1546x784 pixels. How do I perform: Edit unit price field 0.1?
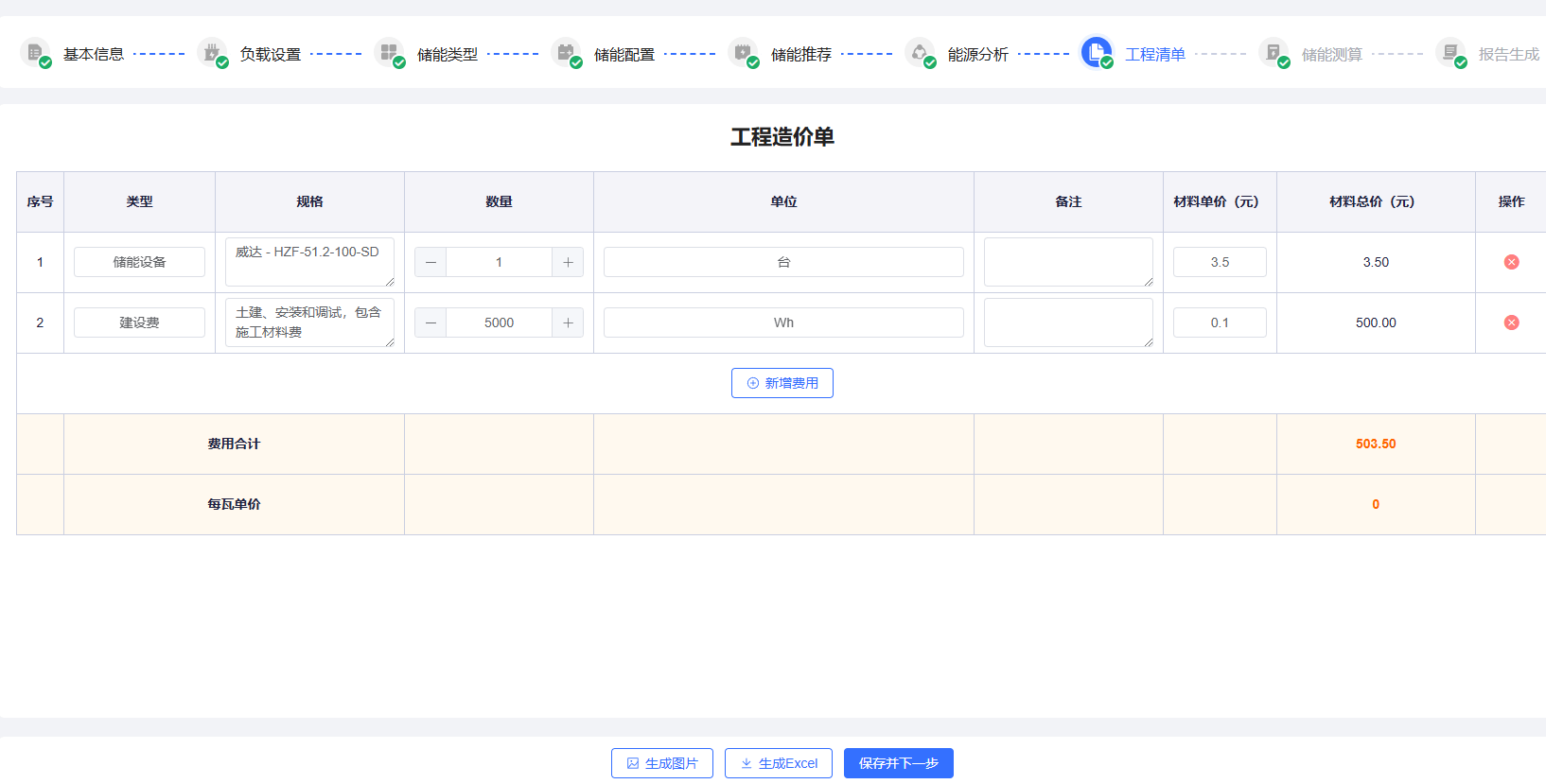pos(1220,322)
